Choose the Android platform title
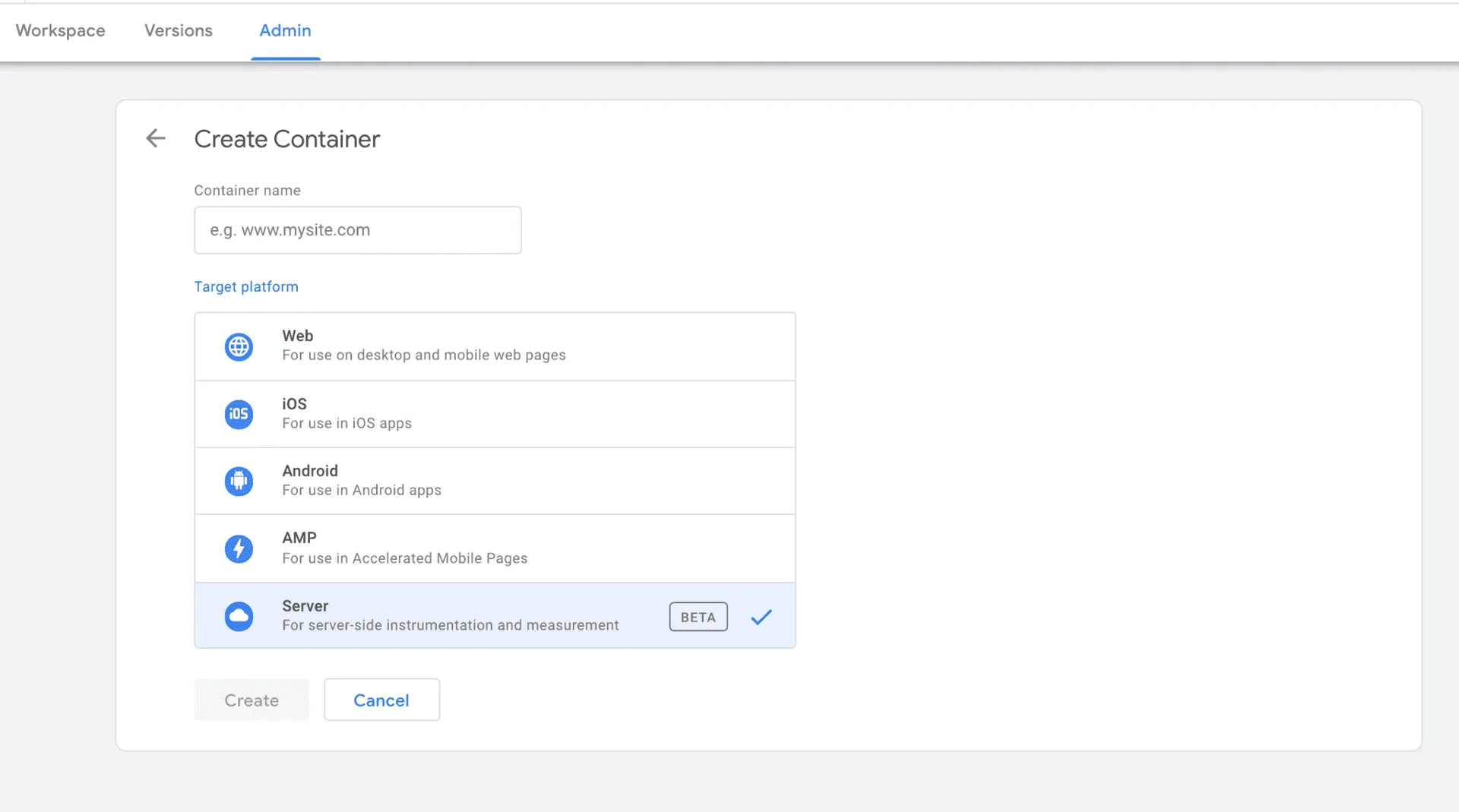 coord(310,471)
